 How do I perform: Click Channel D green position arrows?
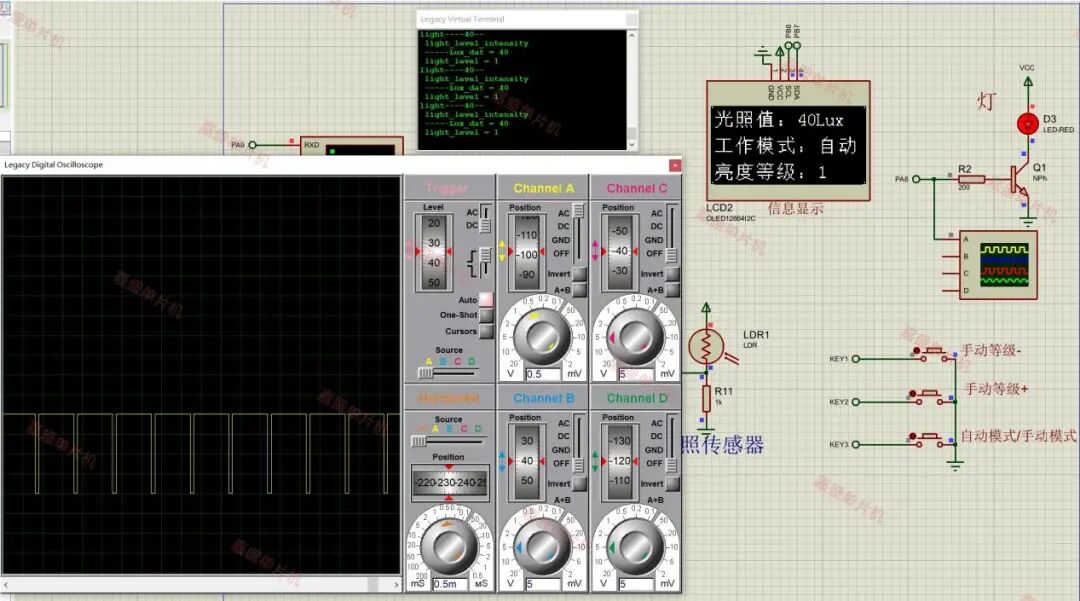[595, 461]
